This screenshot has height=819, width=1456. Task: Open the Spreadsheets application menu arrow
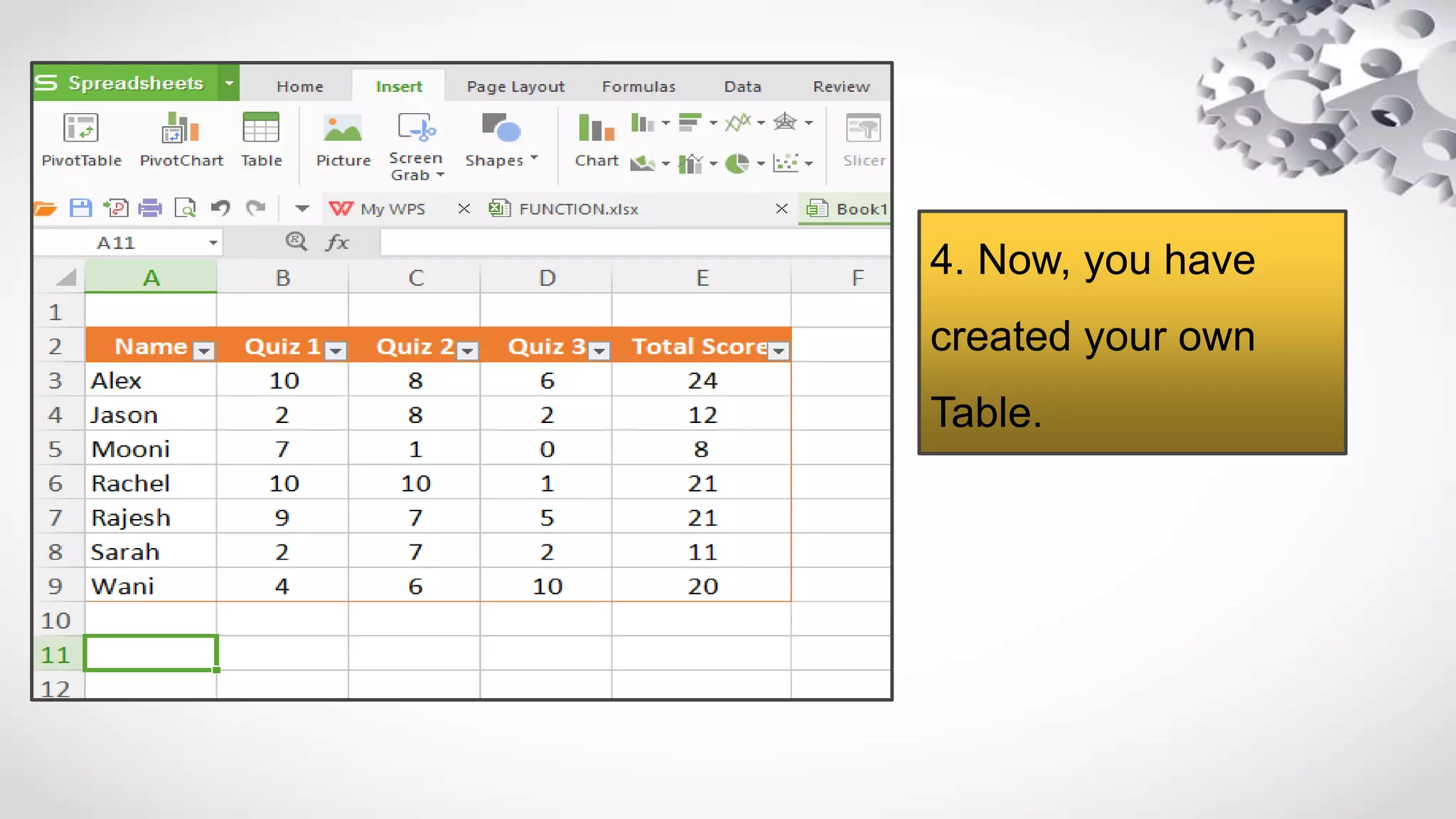click(x=229, y=83)
